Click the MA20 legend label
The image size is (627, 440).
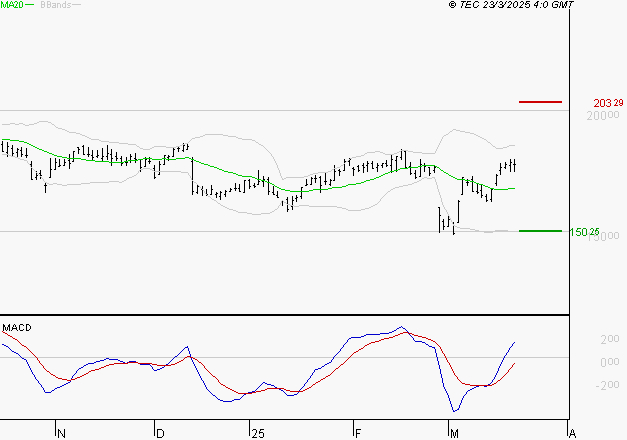click(x=12, y=6)
